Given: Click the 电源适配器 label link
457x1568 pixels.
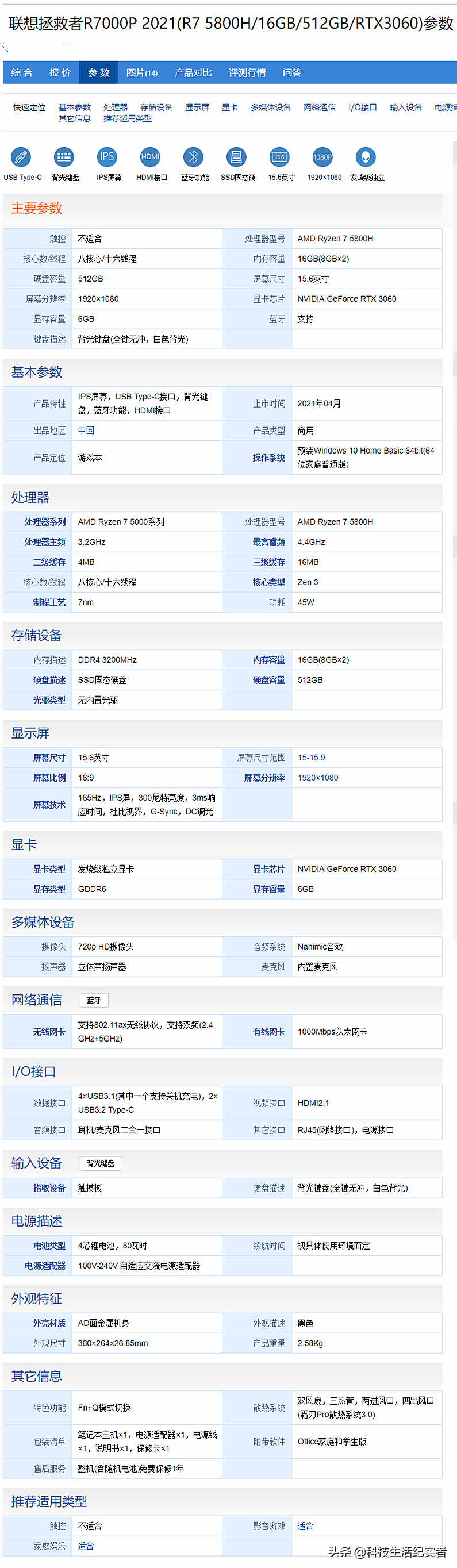Looking at the screenshot, I should (45, 1266).
